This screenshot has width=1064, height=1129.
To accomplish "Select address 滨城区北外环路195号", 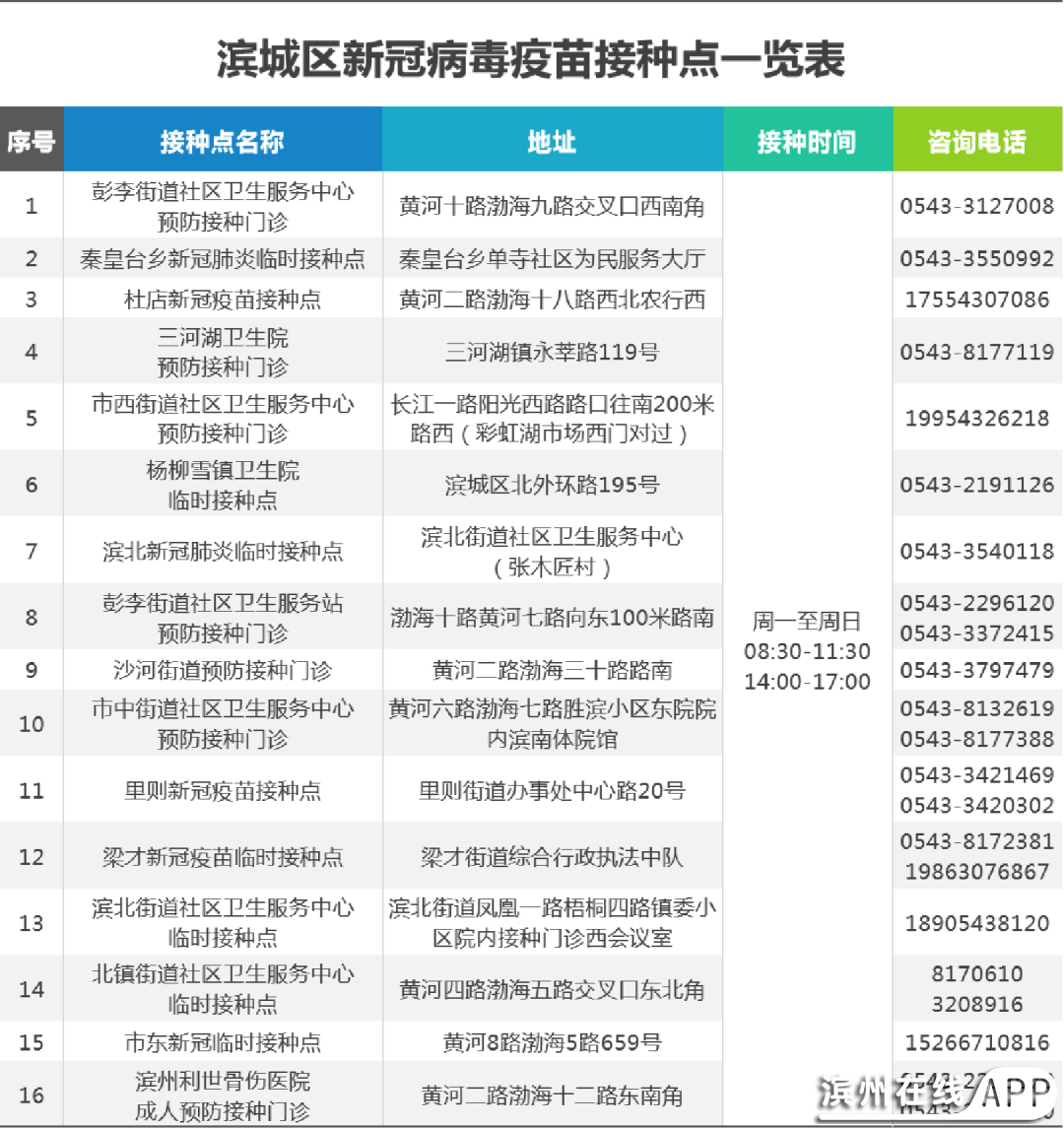I will [x=552, y=485].
